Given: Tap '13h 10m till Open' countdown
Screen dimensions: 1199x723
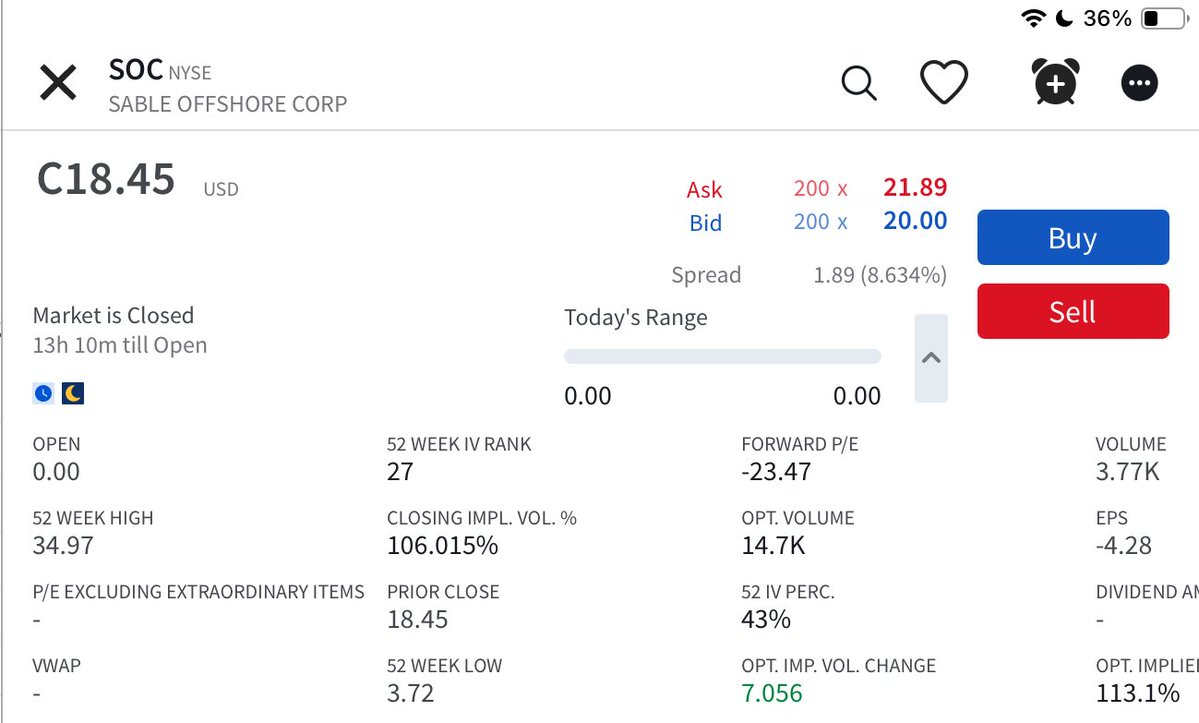Looking at the screenshot, I should [x=120, y=345].
